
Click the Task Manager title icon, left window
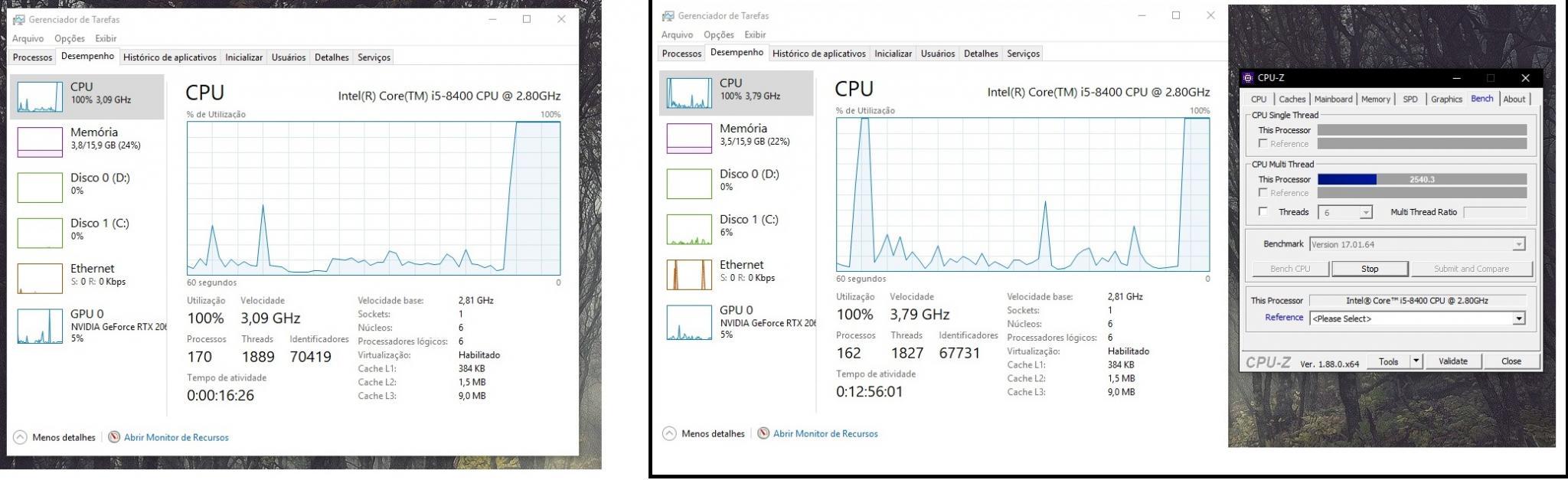(18, 19)
